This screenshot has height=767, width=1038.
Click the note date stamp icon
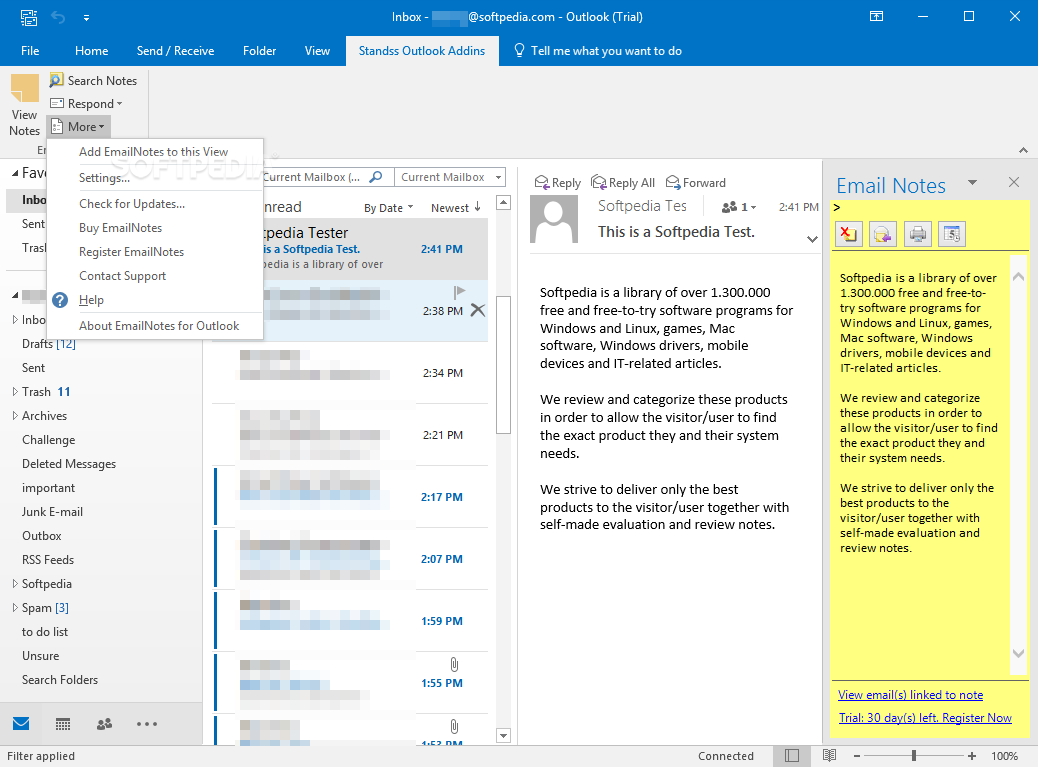(x=952, y=234)
